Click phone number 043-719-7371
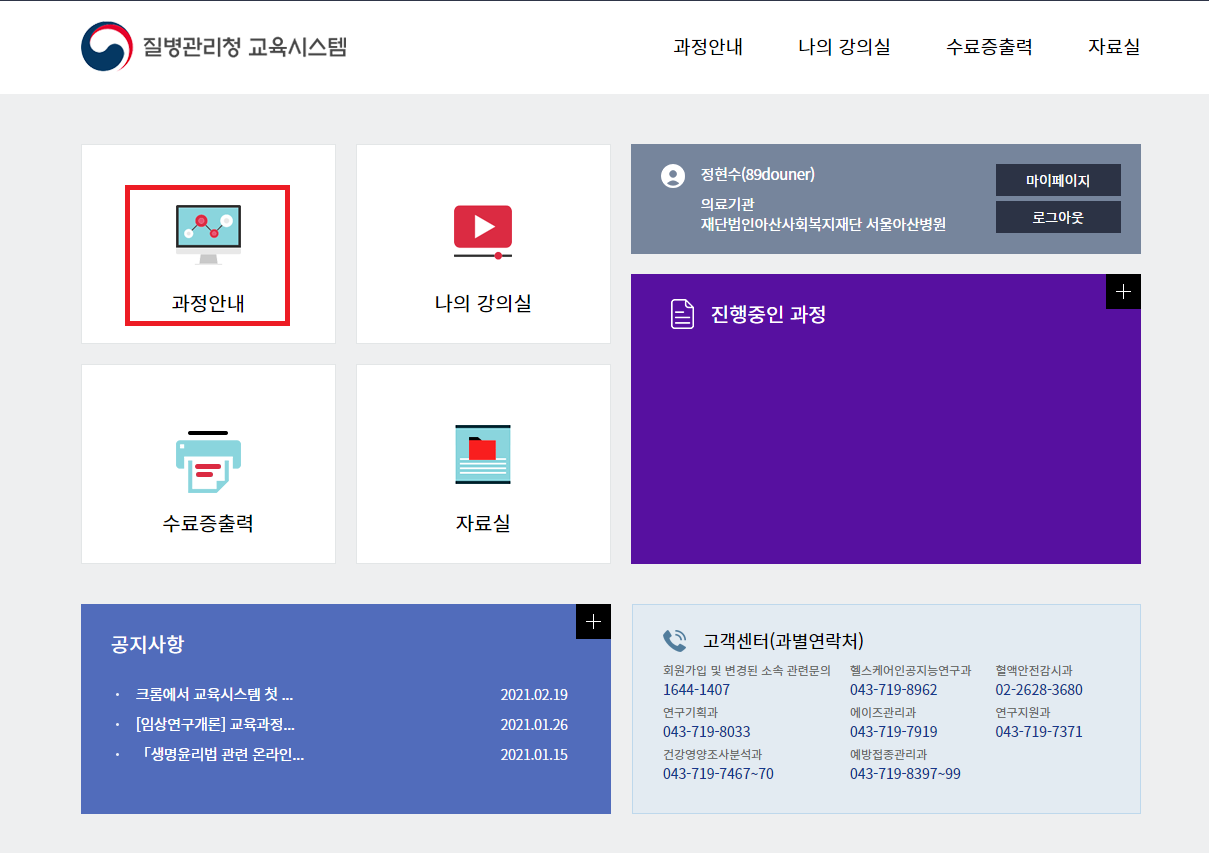Viewport: 1209px width, 853px height. (1039, 732)
